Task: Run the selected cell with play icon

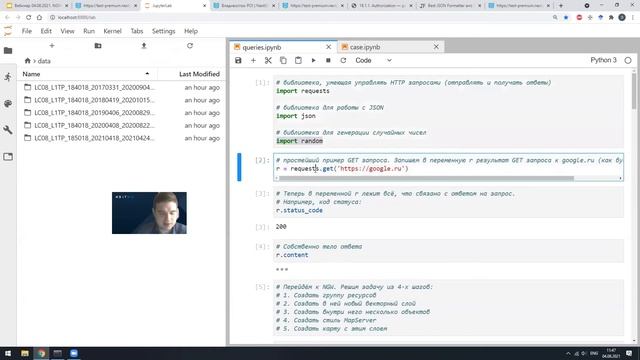Action: [313, 60]
